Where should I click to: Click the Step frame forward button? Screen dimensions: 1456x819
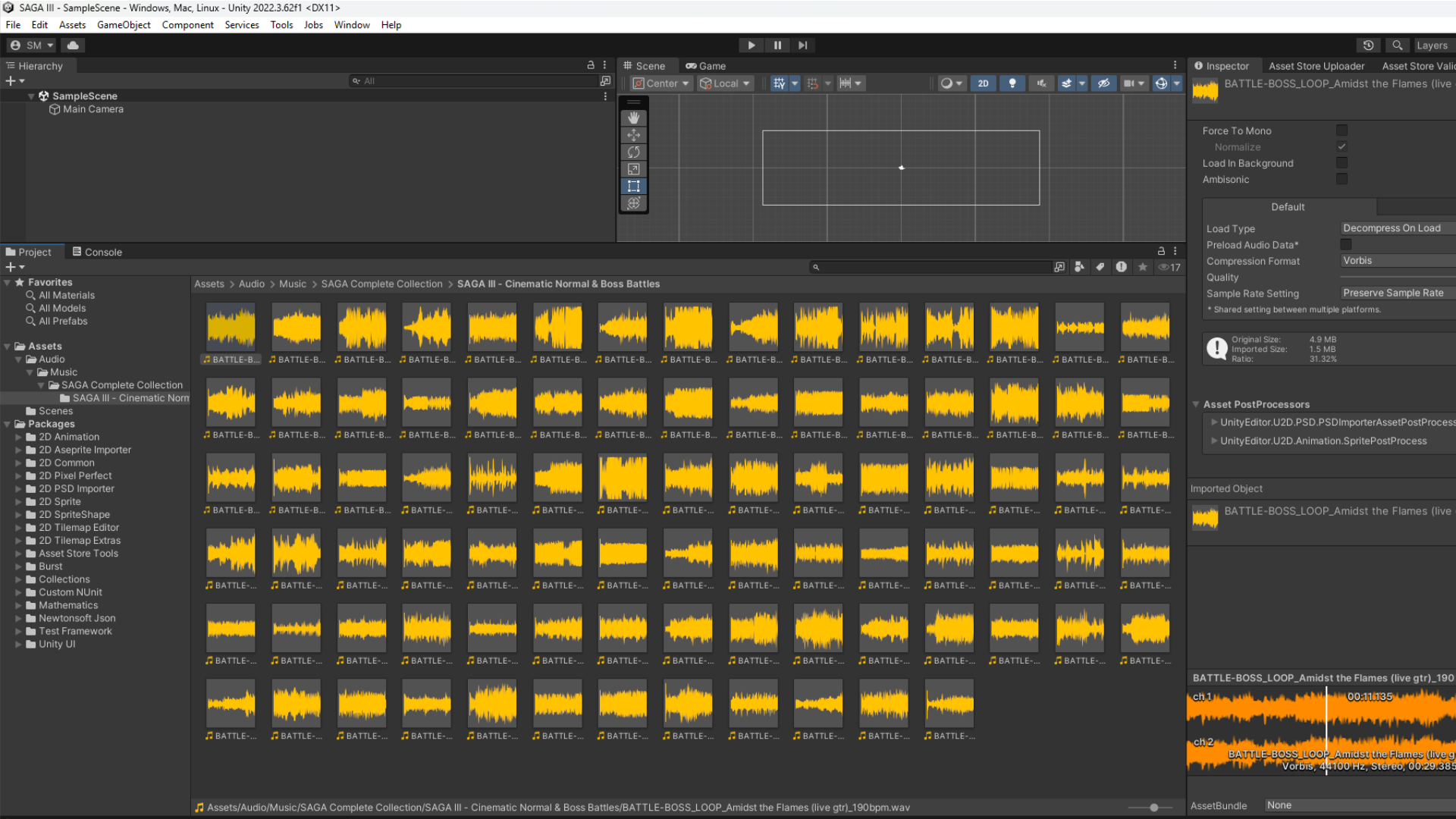click(802, 45)
